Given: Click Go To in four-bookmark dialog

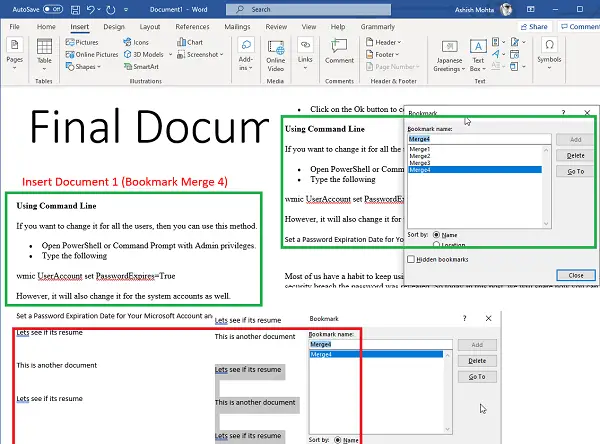Looking at the screenshot, I should click(576, 171).
